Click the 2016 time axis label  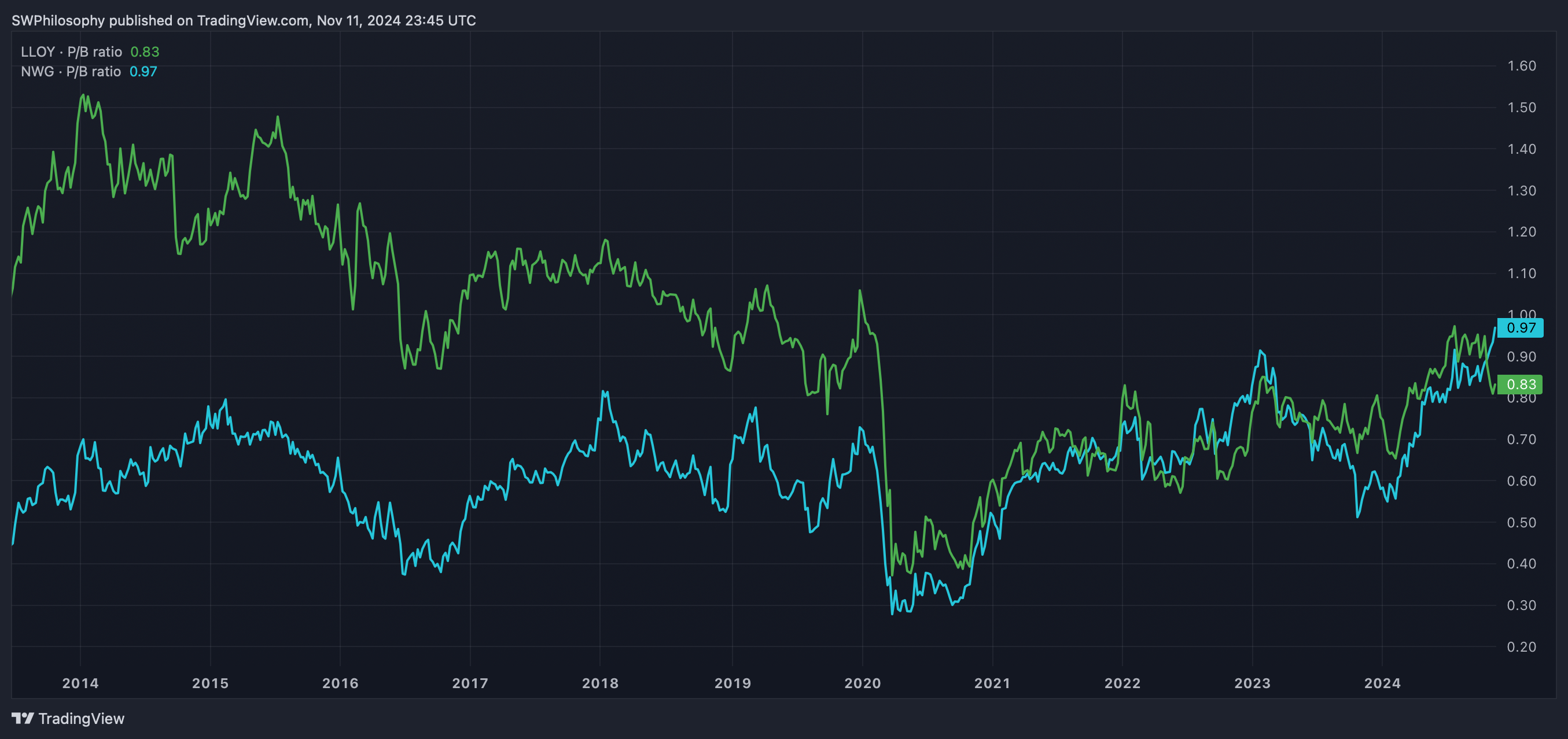340,683
